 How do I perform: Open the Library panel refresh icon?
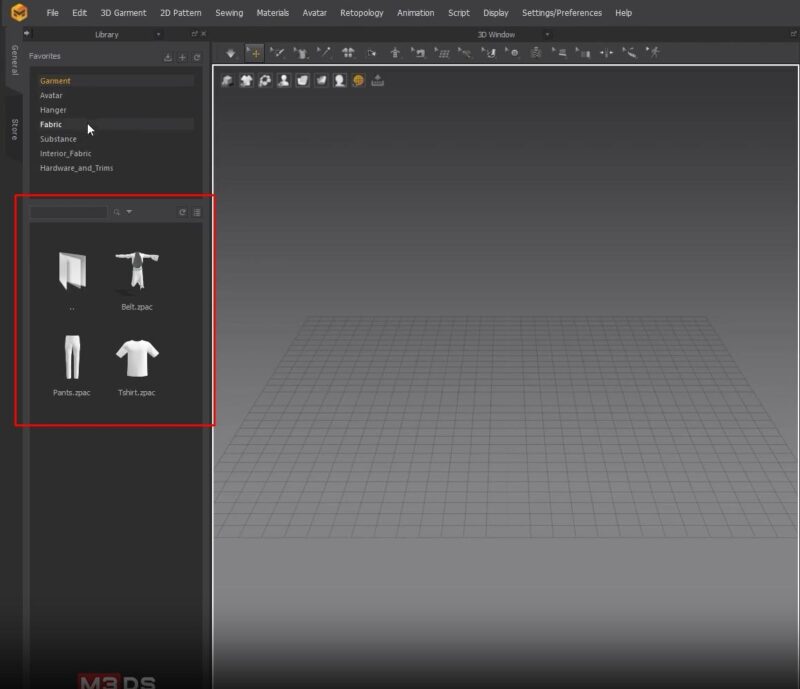coord(196,57)
